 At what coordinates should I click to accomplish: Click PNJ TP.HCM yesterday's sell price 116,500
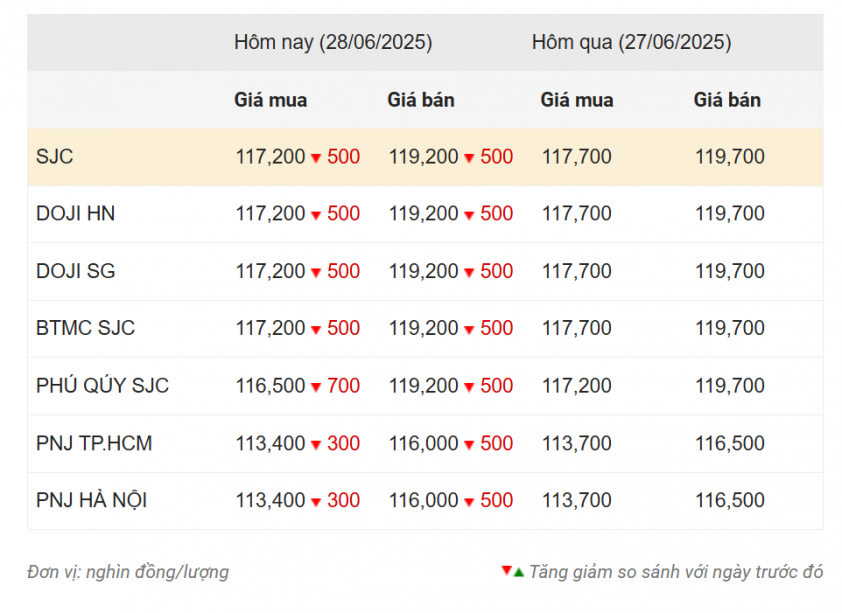[730, 443]
